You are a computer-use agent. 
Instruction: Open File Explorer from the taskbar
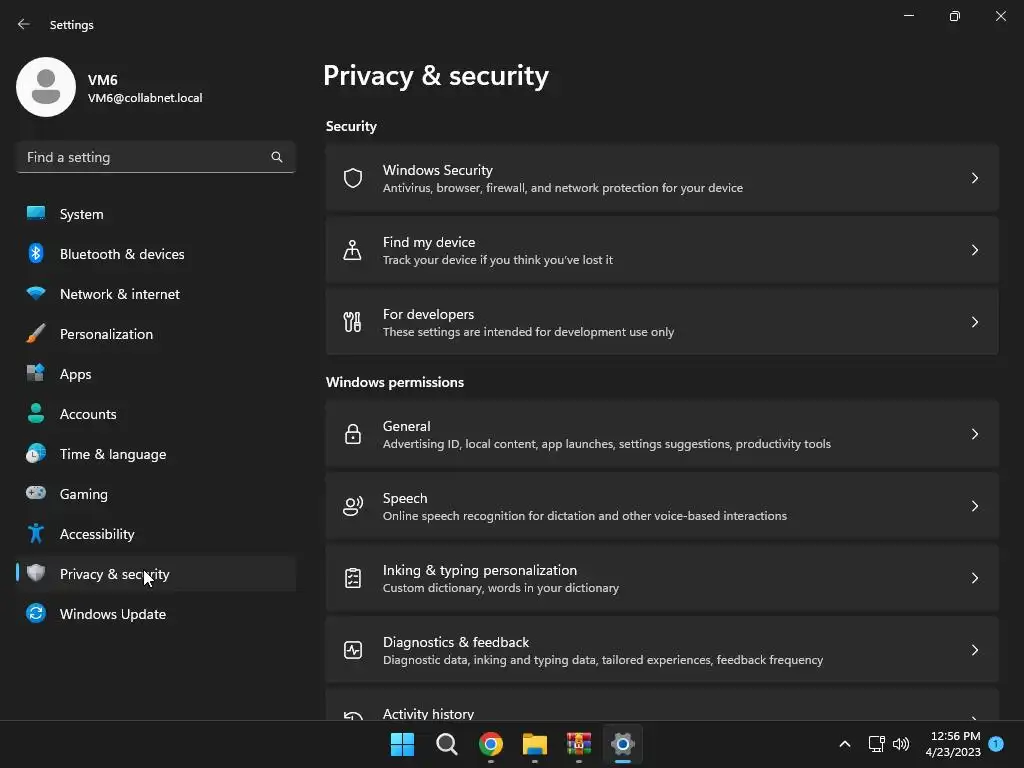pos(534,744)
